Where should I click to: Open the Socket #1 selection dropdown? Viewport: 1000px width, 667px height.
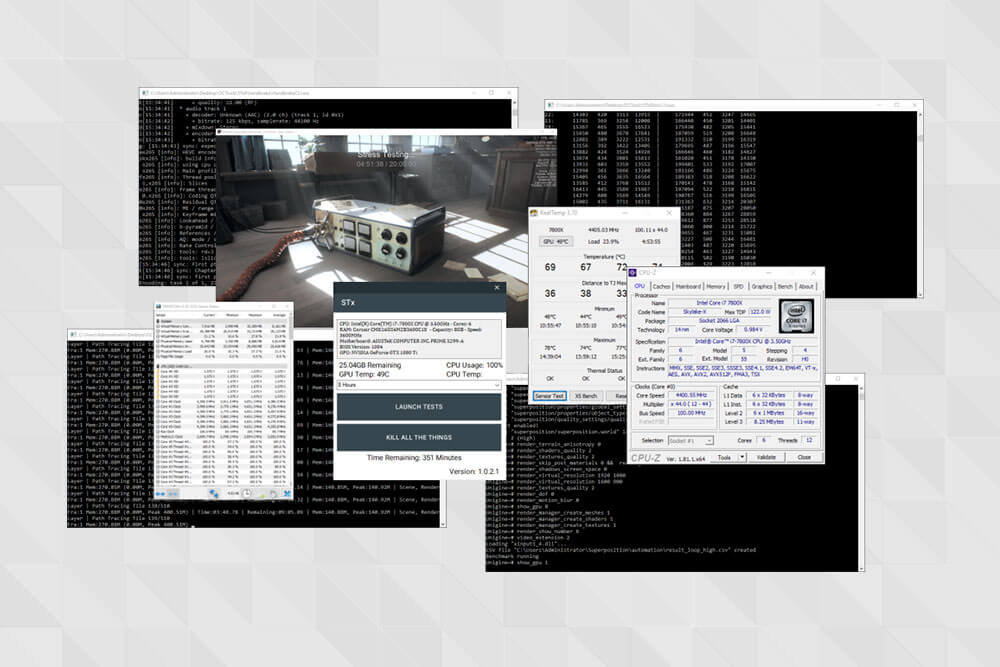(x=690, y=440)
